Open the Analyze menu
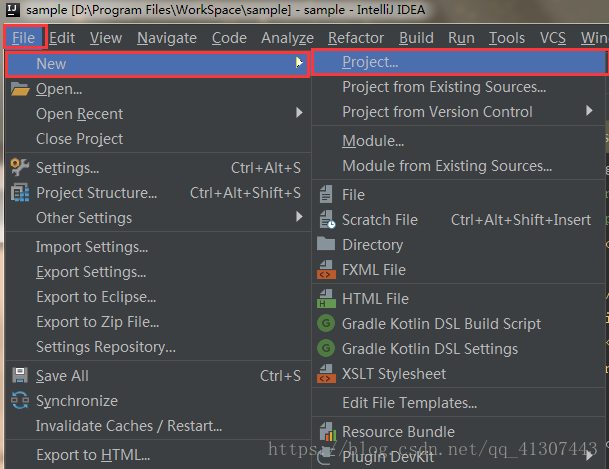 287,38
